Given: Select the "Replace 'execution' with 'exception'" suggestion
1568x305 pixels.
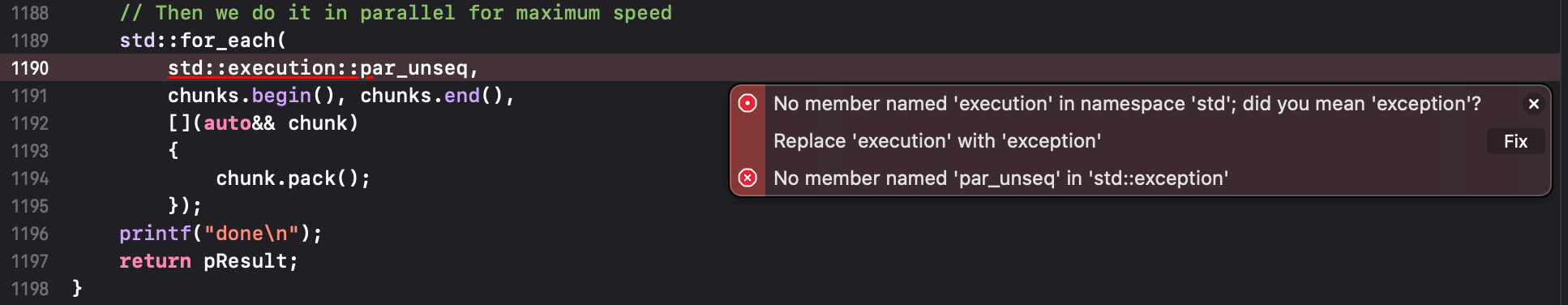Looking at the screenshot, I should pos(937,141).
